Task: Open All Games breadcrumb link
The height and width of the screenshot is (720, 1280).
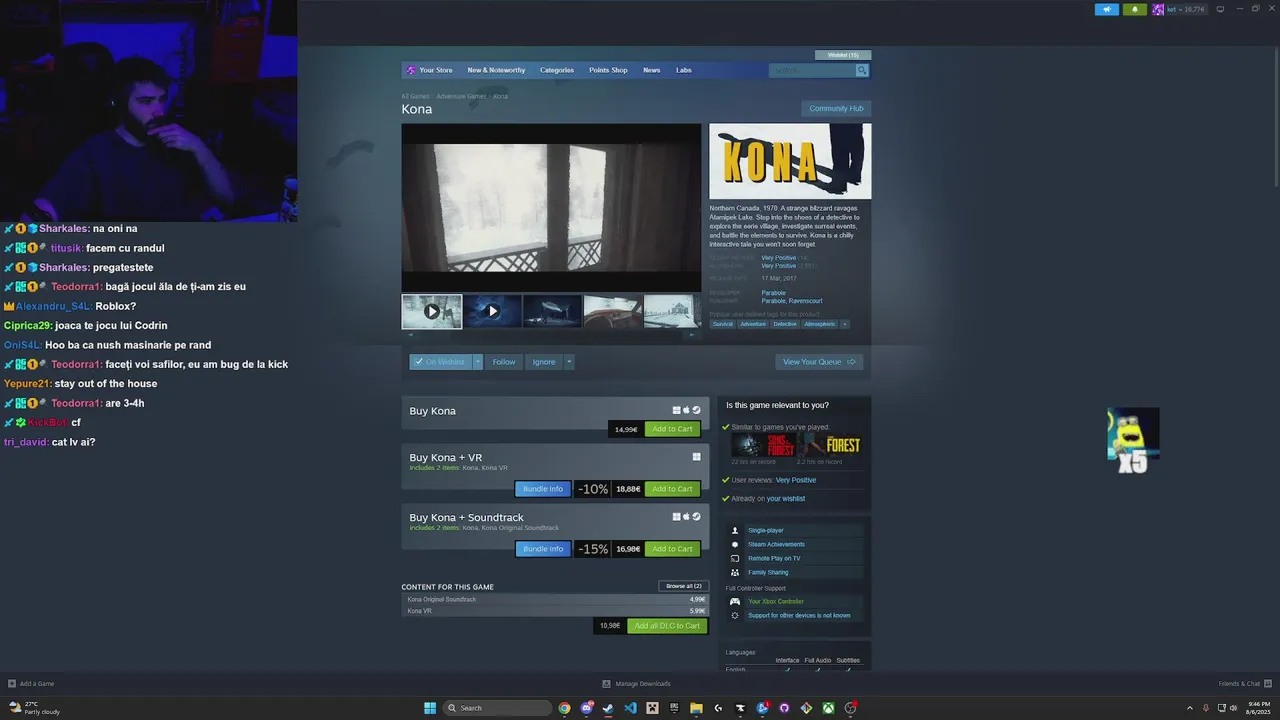Action: pos(415,96)
